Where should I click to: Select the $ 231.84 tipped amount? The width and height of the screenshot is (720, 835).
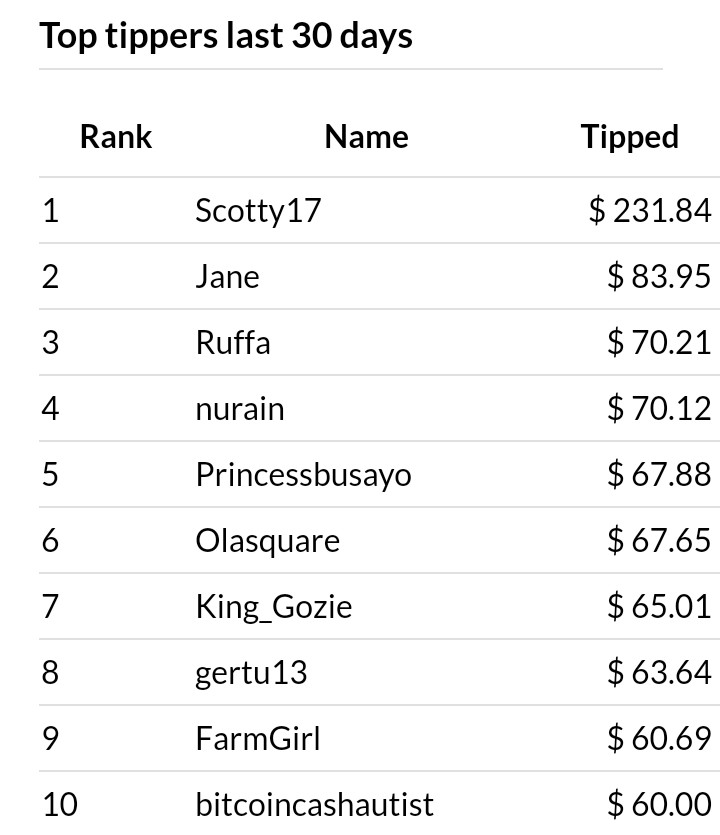[650, 210]
